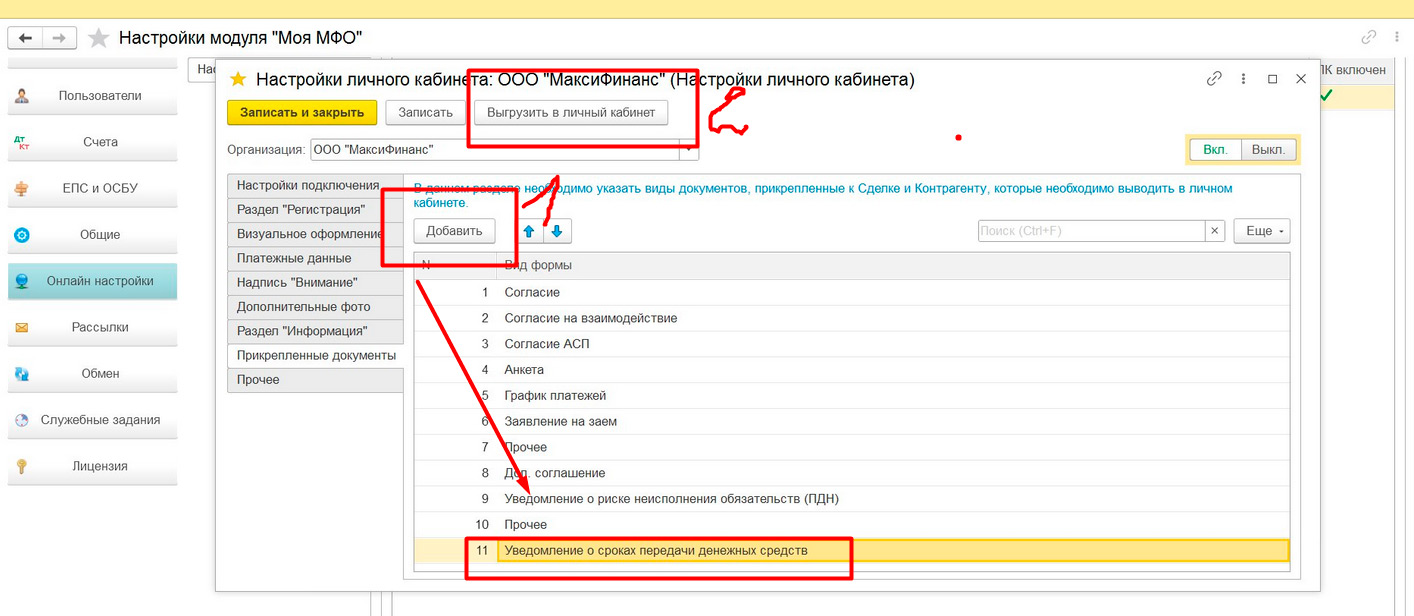Click the Общие gear icon

click(22, 235)
